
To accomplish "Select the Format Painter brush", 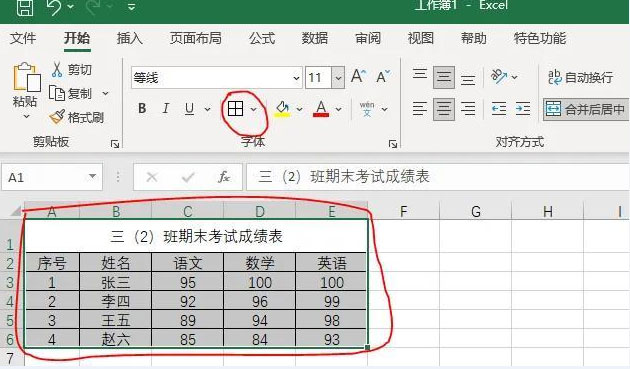I will 57,117.
